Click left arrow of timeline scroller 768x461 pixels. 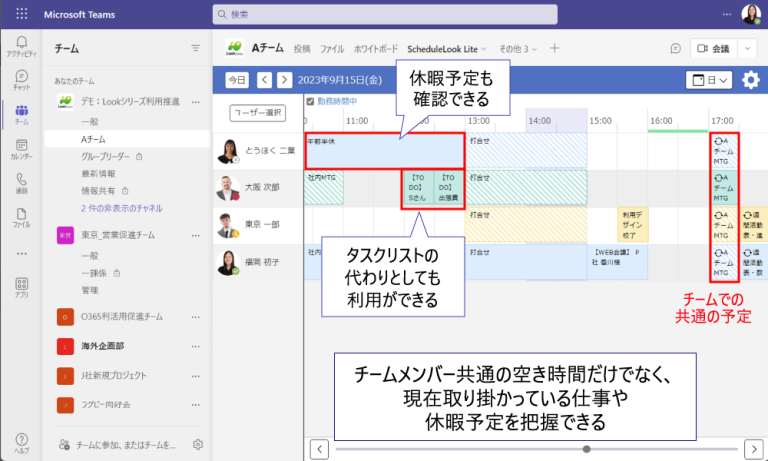coord(319,449)
